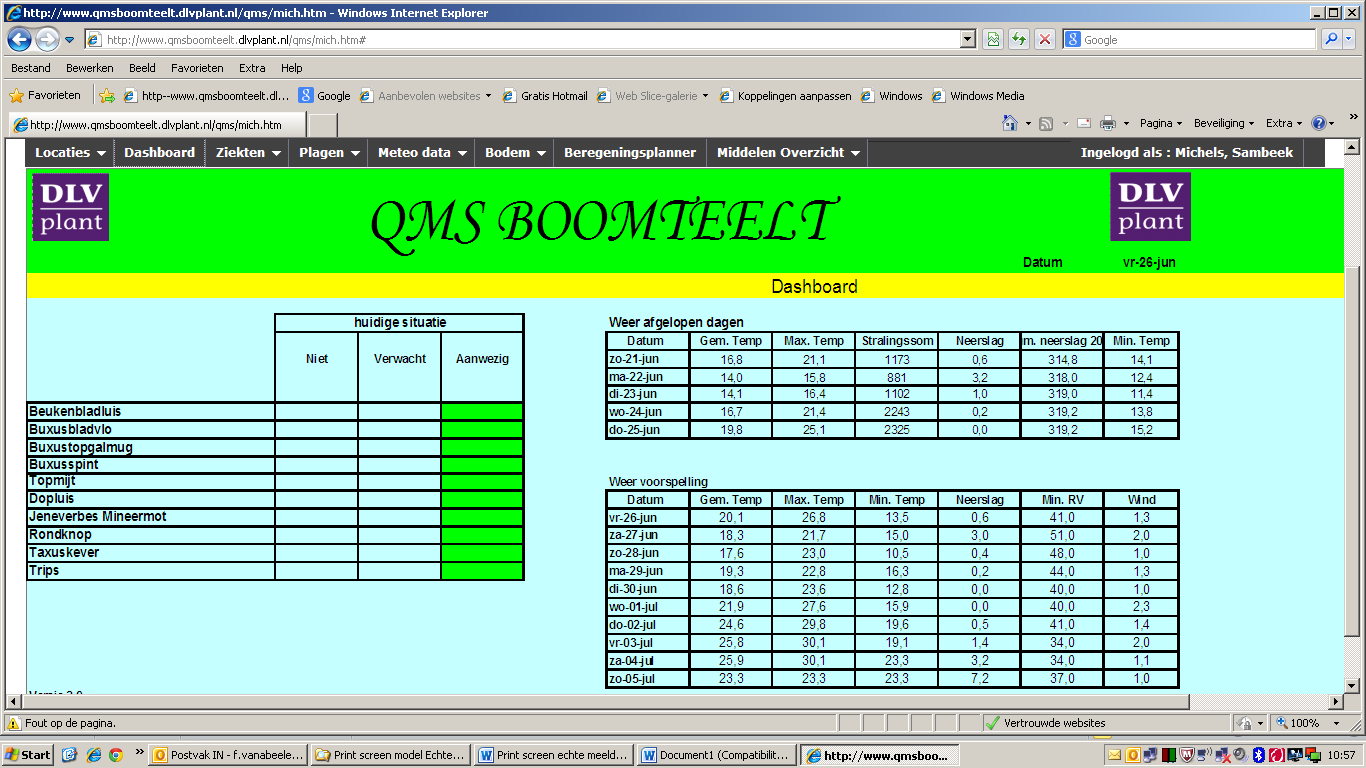Open the Gratis Hotmail favorites link
This screenshot has height=768, width=1366.
(545, 96)
